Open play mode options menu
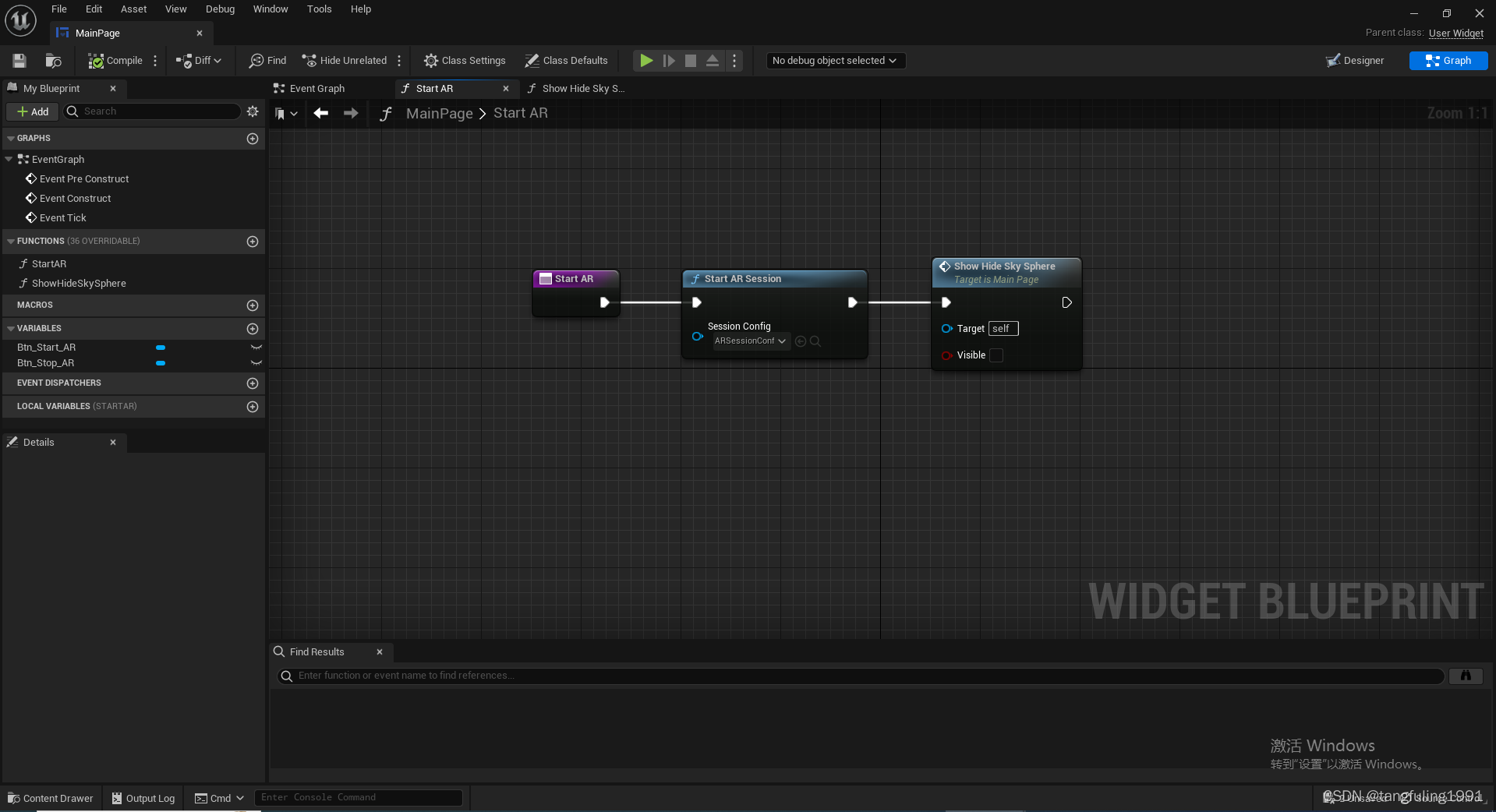This screenshot has width=1496, height=812. coord(734,61)
